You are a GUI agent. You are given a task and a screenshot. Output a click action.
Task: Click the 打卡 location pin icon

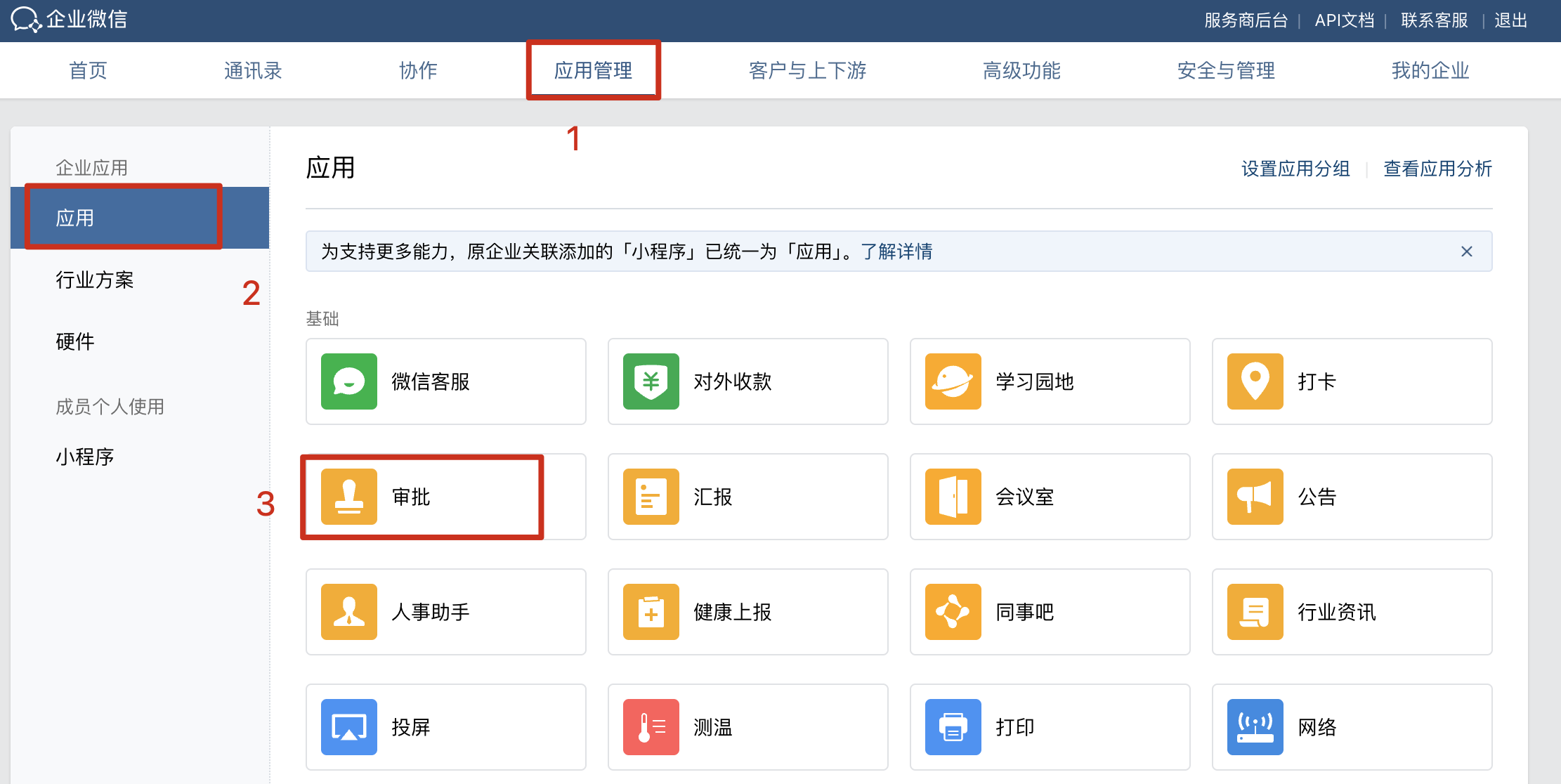click(x=1255, y=381)
